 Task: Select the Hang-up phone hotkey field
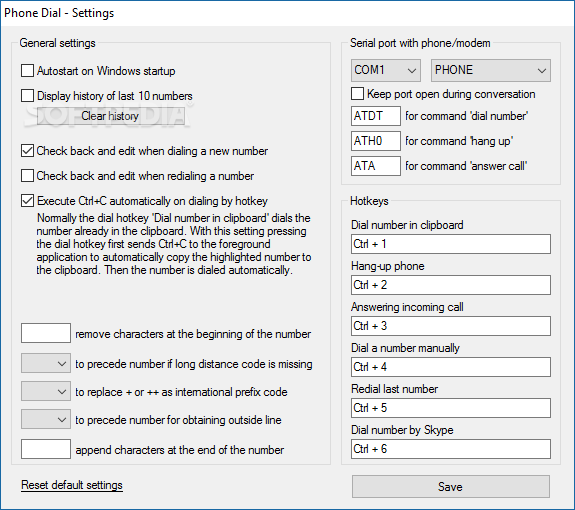point(451,285)
